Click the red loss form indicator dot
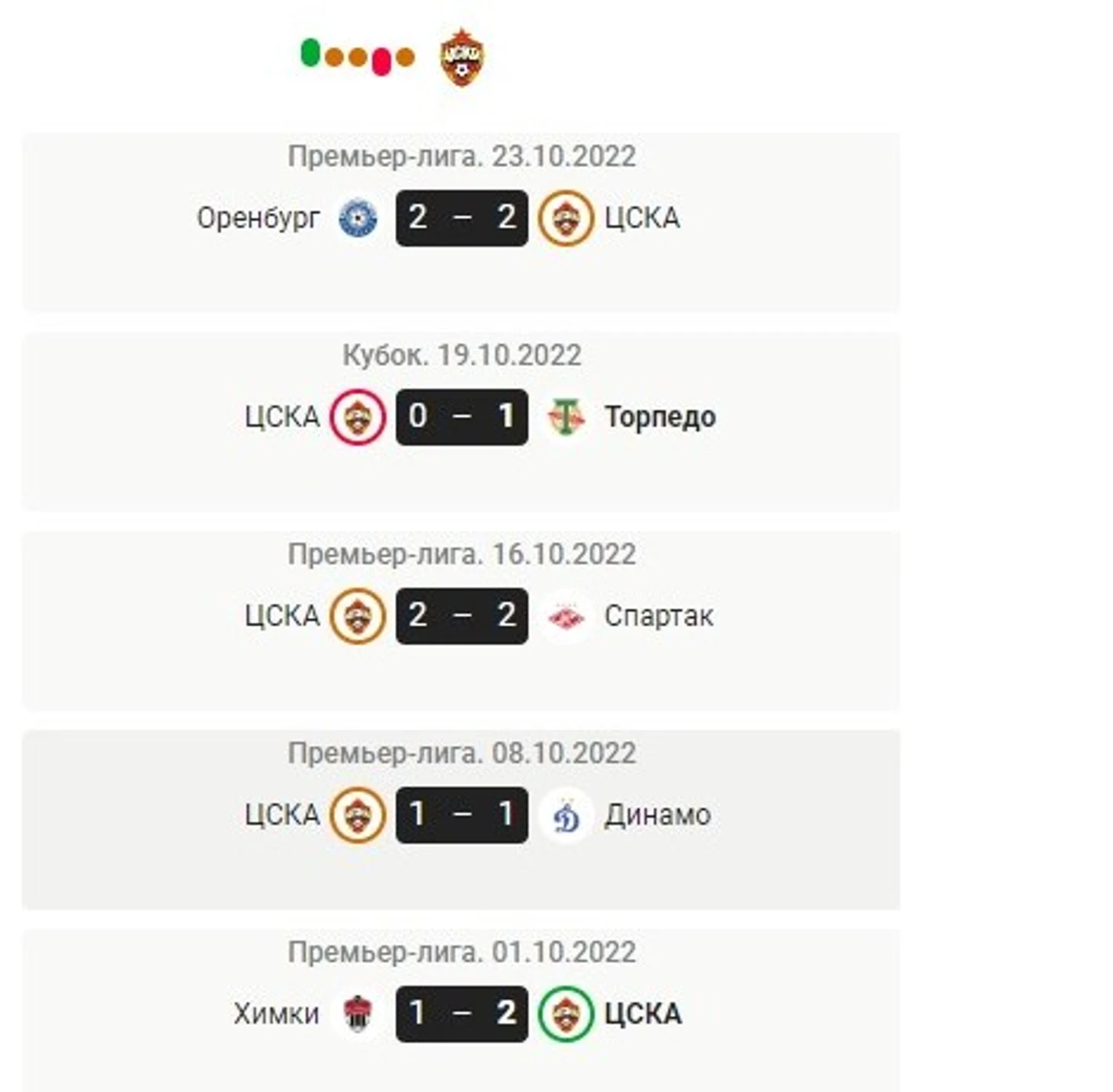The height and width of the screenshot is (1092, 1113). [x=381, y=62]
